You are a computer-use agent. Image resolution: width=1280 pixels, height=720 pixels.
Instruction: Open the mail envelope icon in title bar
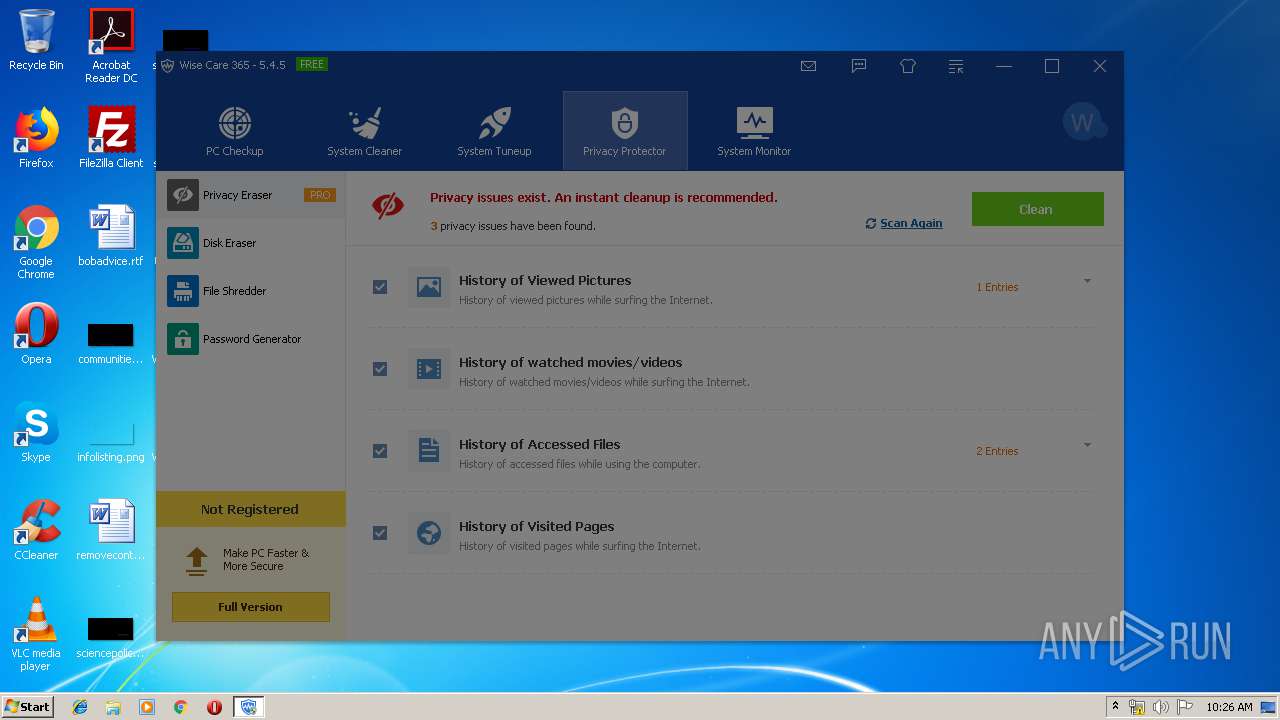tap(808, 66)
